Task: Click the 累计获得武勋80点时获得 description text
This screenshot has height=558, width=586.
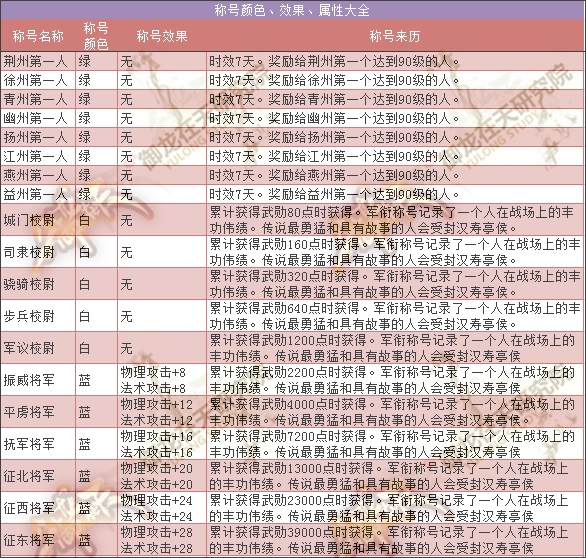Action: (x=281, y=212)
